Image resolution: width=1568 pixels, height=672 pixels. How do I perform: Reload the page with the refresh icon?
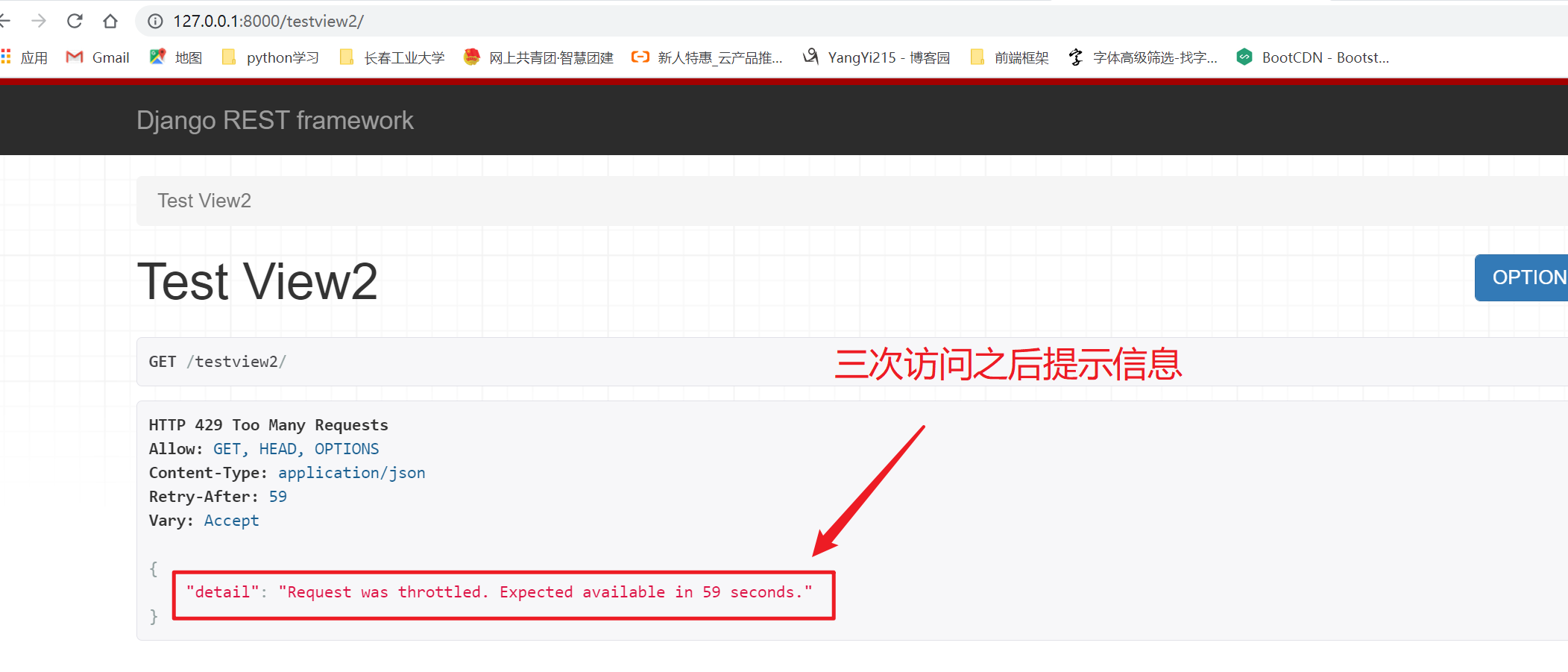(75, 21)
